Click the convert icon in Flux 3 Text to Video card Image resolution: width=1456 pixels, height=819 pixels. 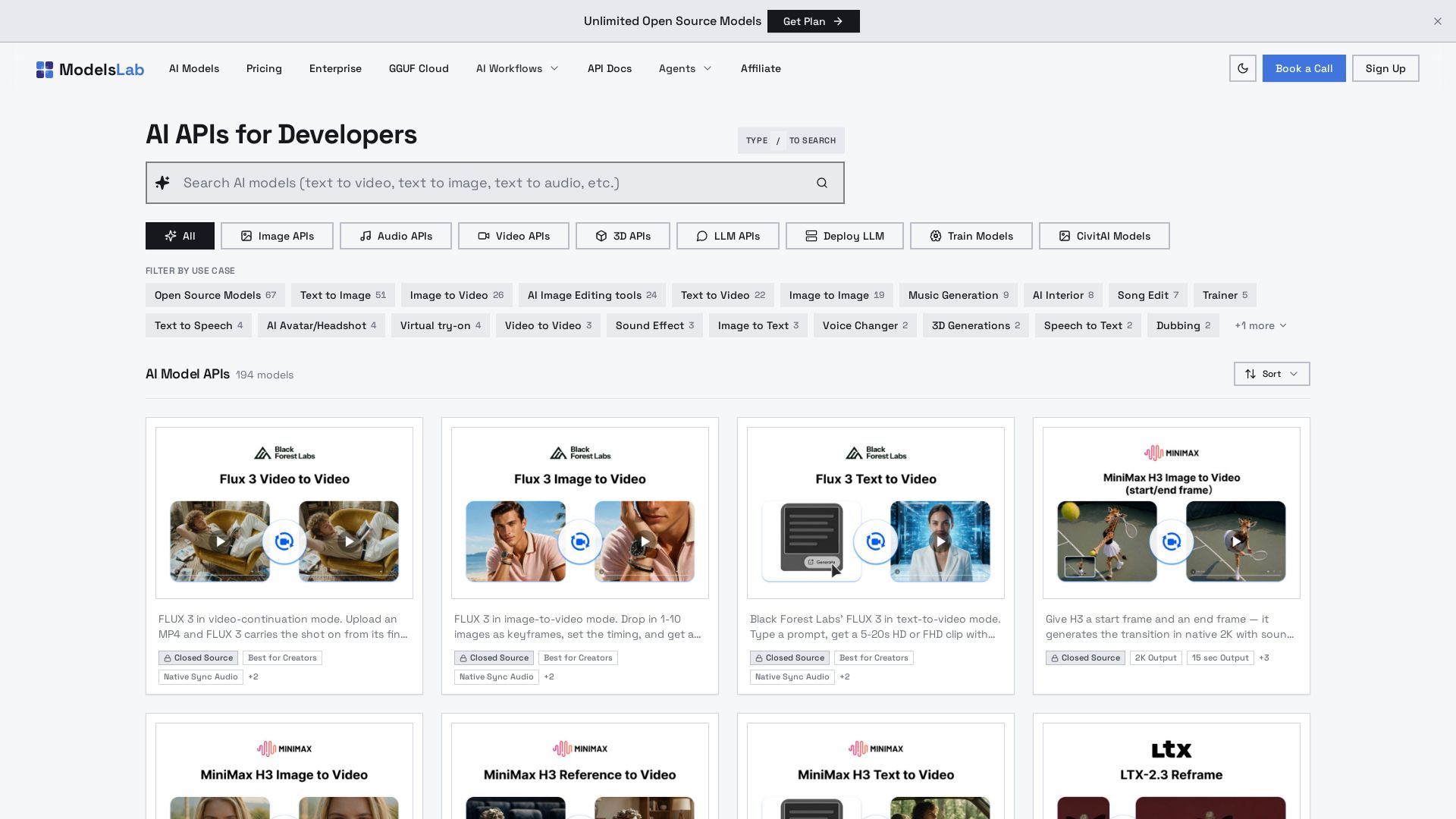tap(876, 541)
